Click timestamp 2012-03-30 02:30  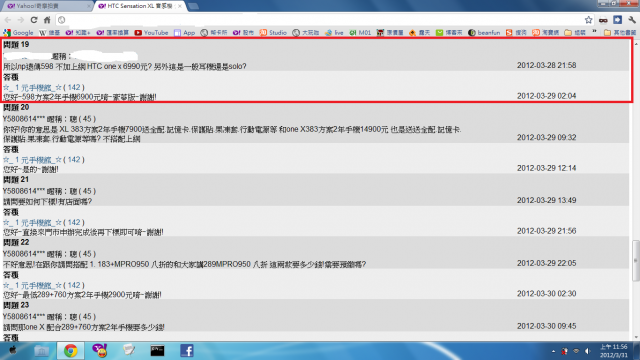pos(547,294)
